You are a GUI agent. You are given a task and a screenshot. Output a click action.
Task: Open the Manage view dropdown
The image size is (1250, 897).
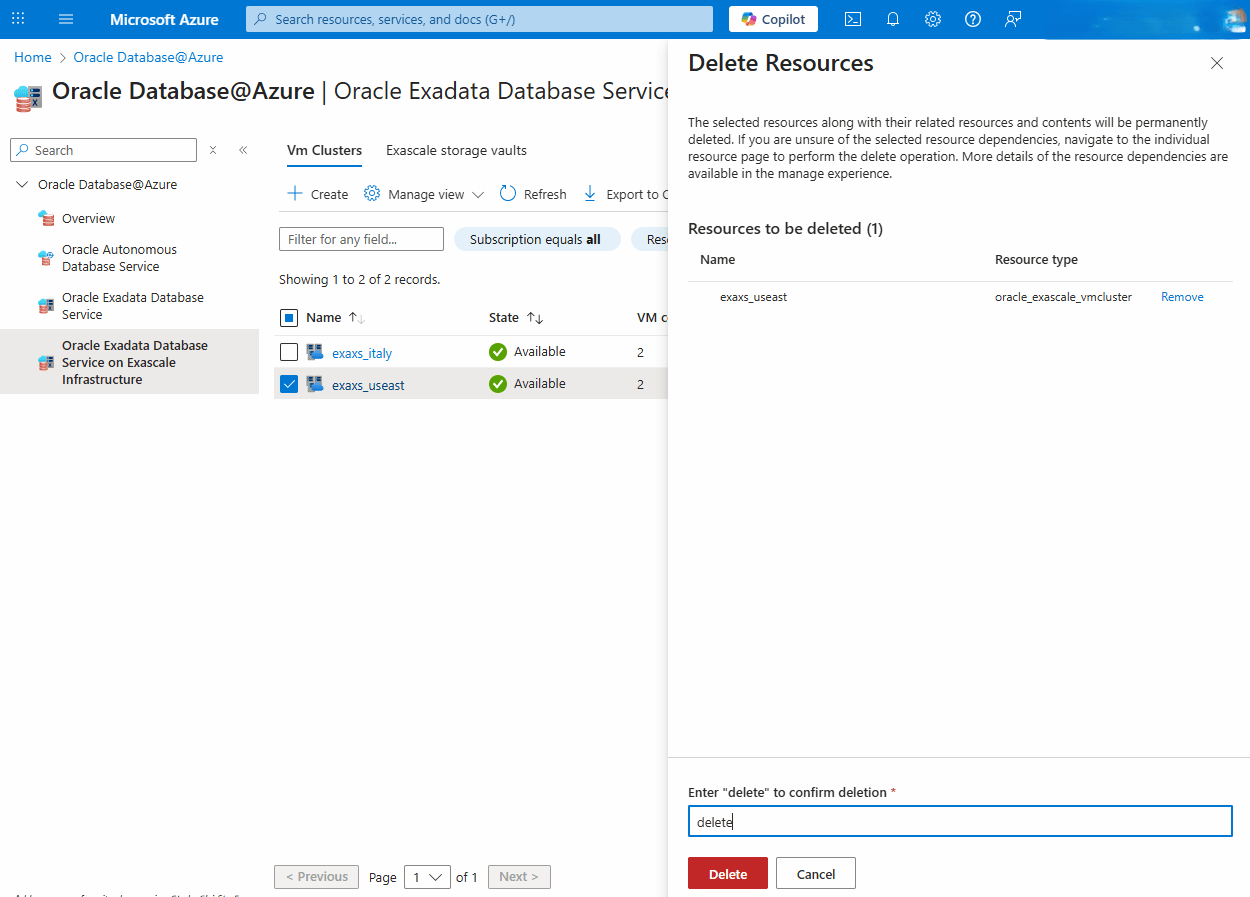click(x=423, y=193)
